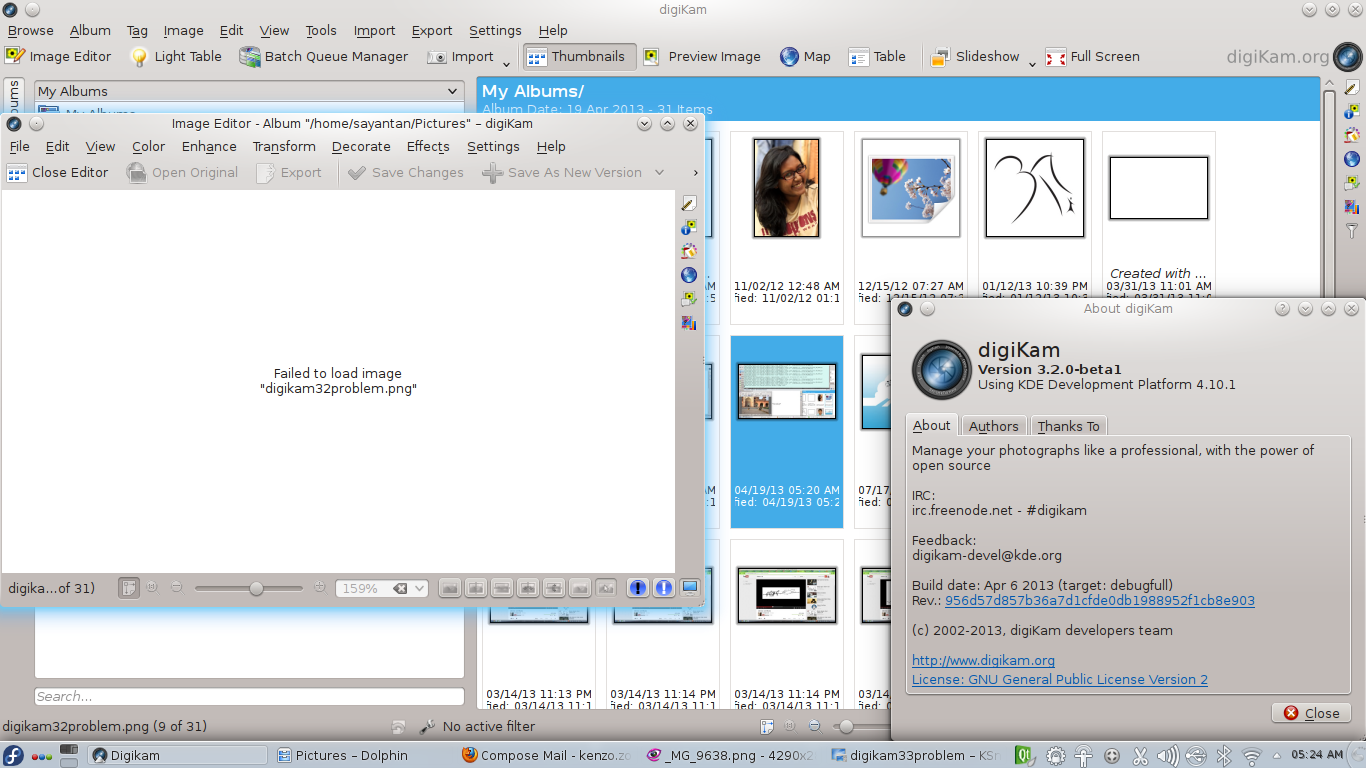Toggle Preview Image view mode
This screenshot has height=768, width=1366.
(x=702, y=57)
